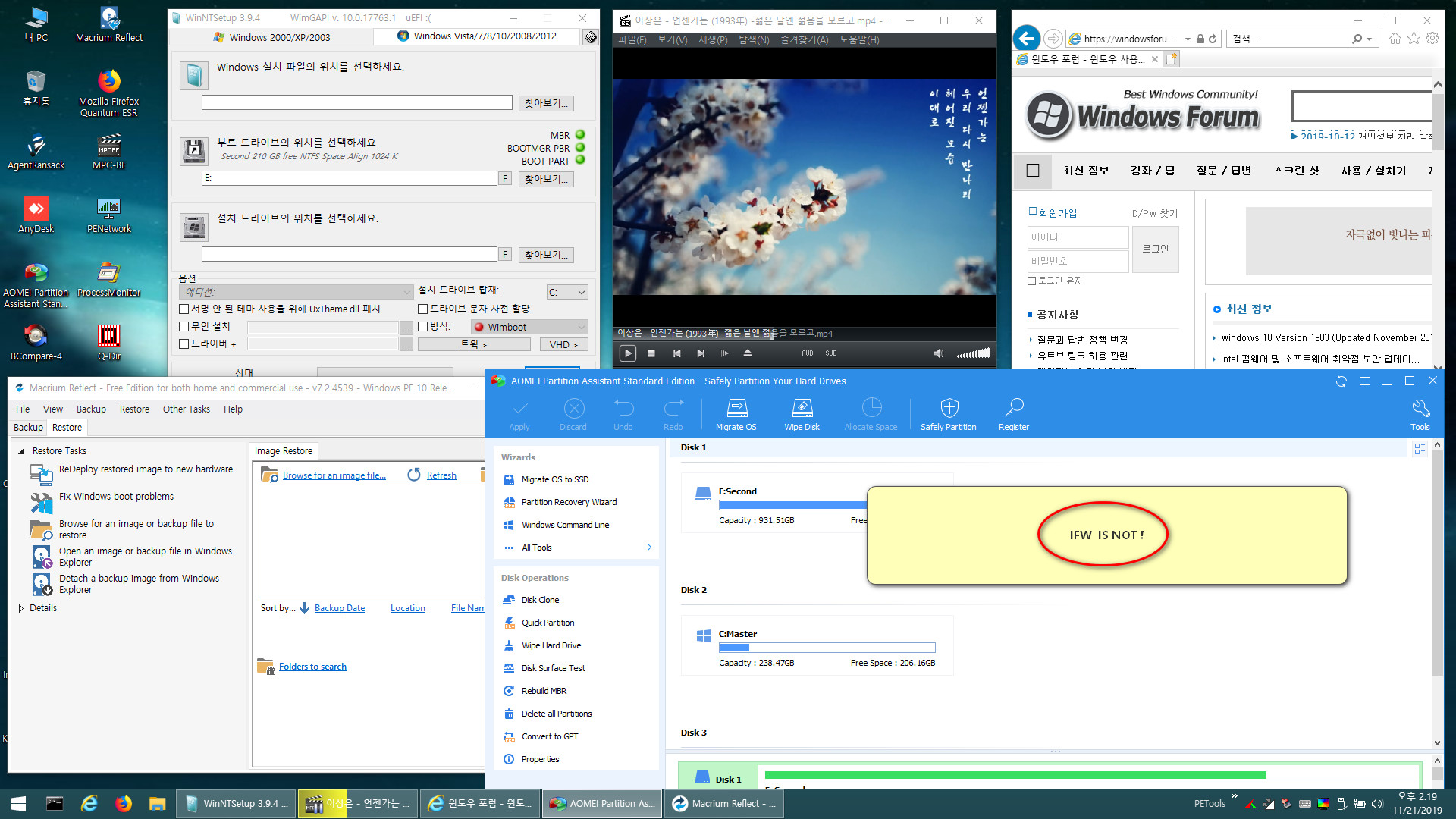This screenshot has height=819, width=1456.
Task: Click 트윅 > button in WinNTSetup
Action: click(474, 344)
